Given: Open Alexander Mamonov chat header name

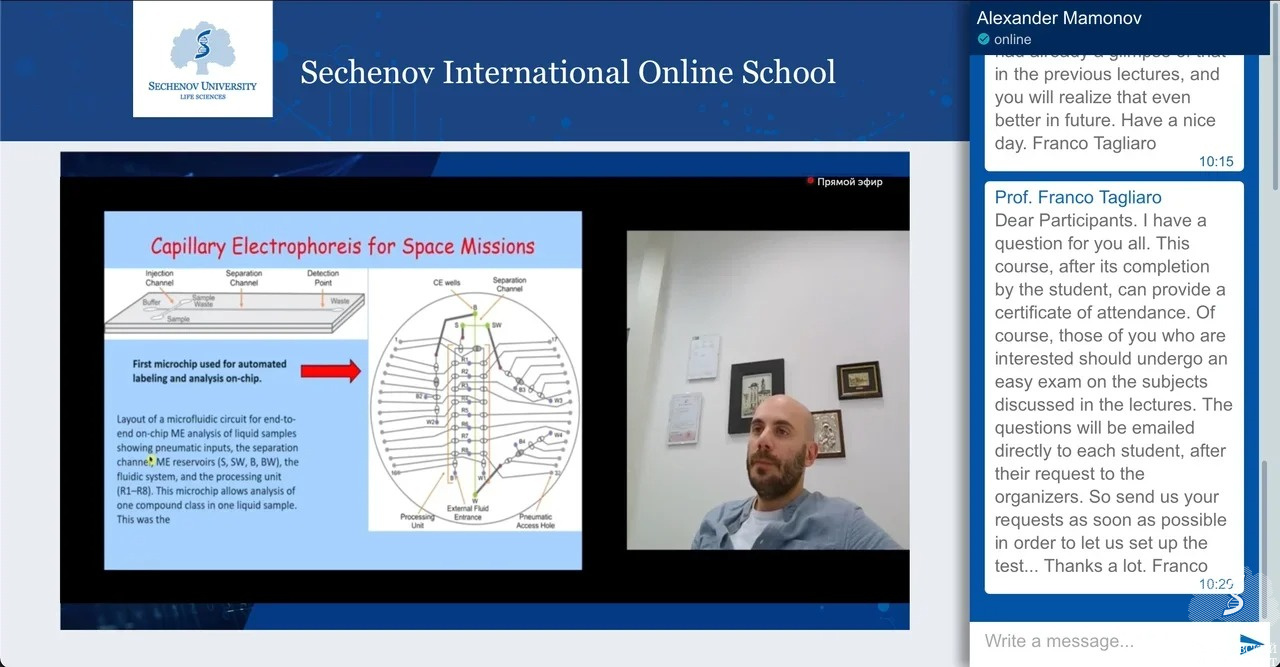Looking at the screenshot, I should tap(1059, 18).
